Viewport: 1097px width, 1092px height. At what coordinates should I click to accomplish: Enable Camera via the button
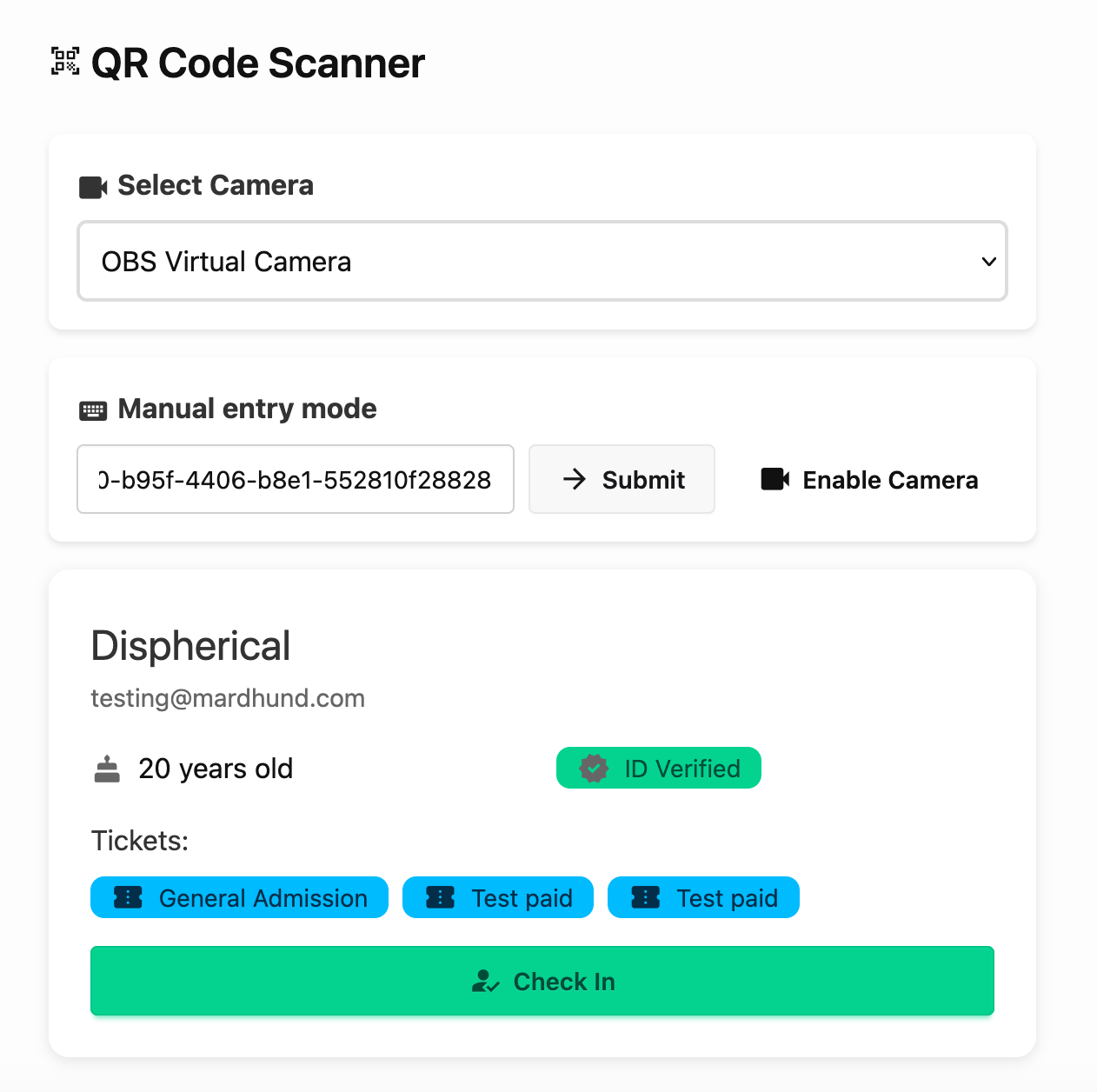(869, 480)
